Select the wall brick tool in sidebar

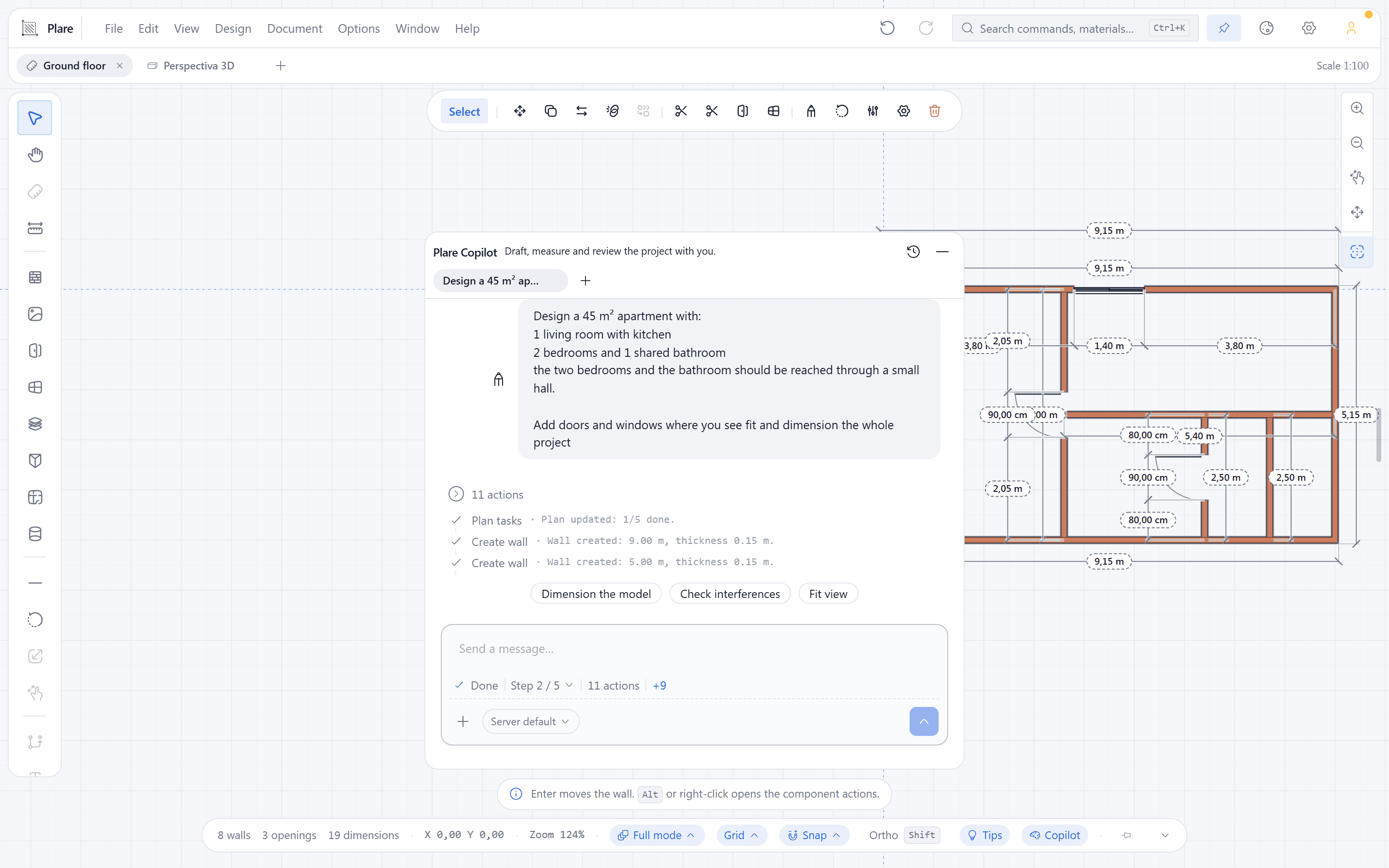coord(35,277)
